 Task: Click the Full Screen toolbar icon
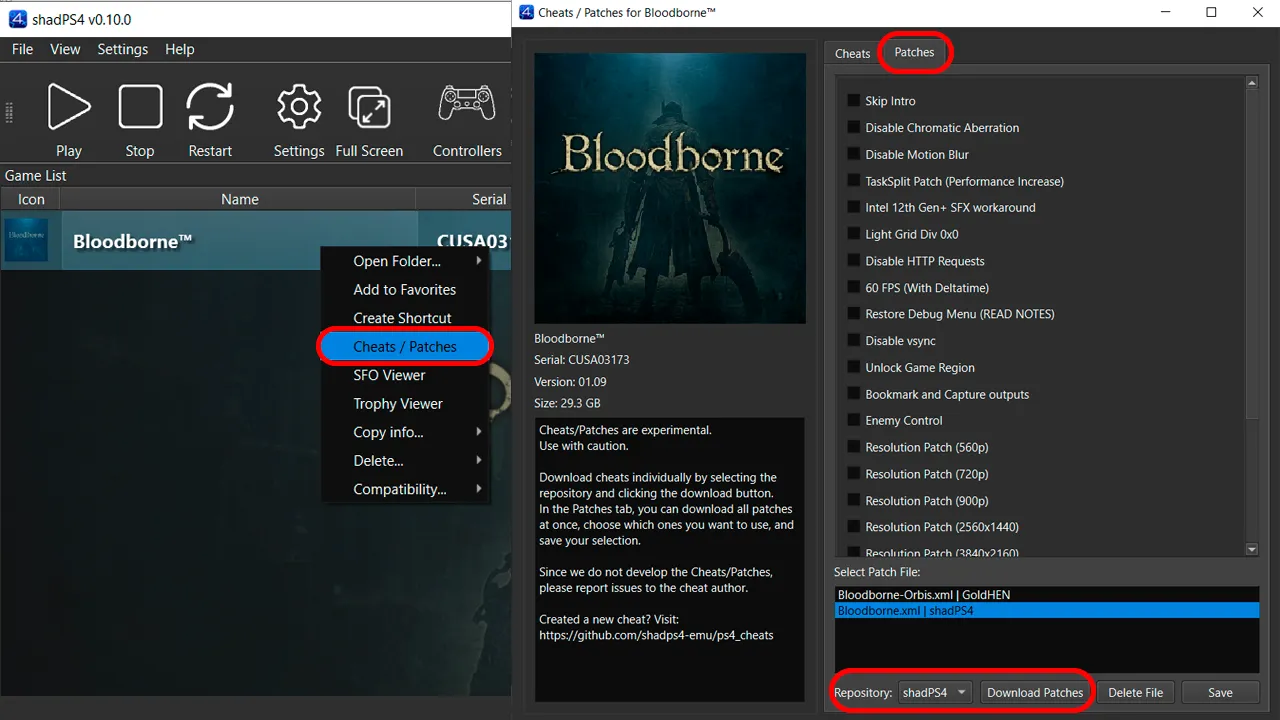[x=369, y=107]
